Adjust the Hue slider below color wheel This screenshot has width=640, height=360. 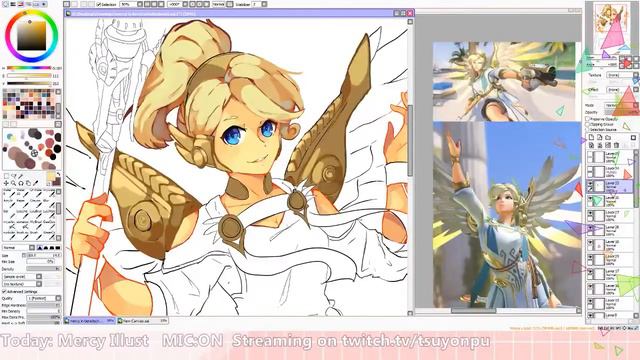click(29, 68)
